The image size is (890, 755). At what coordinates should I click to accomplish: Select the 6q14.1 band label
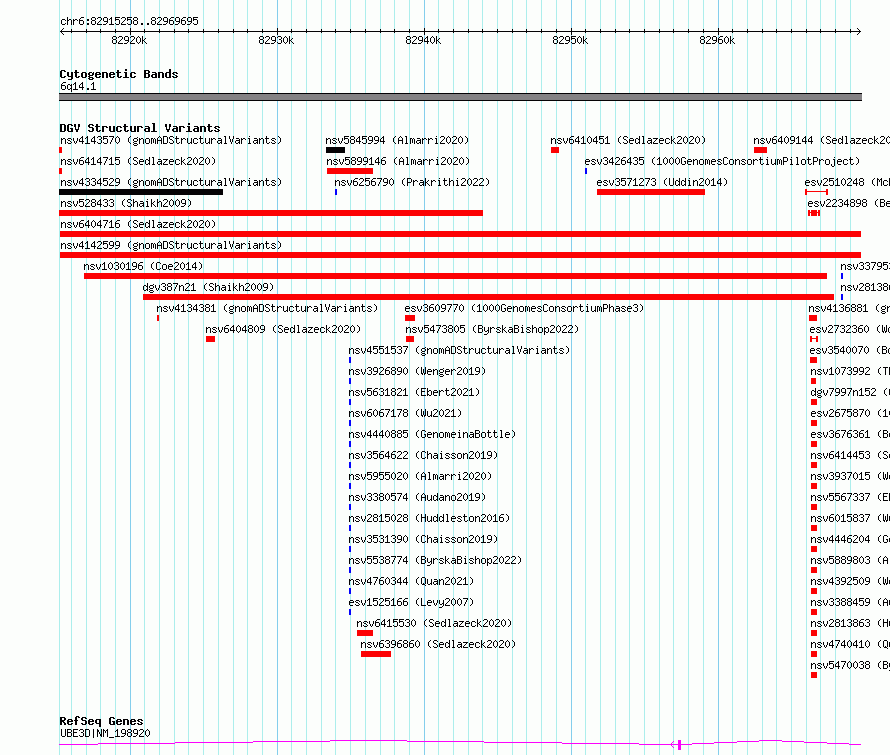click(78, 86)
